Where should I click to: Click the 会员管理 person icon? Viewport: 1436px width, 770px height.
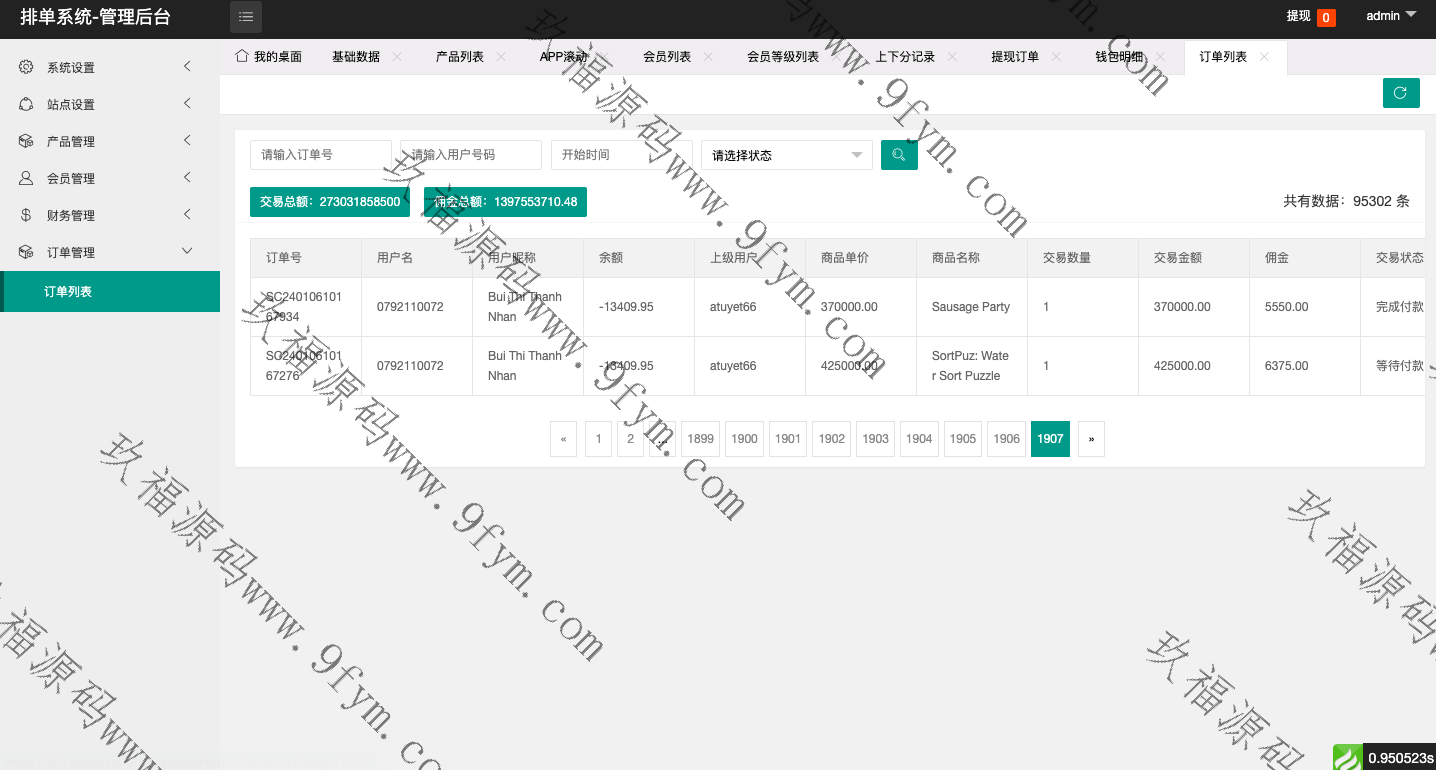tap(26, 178)
